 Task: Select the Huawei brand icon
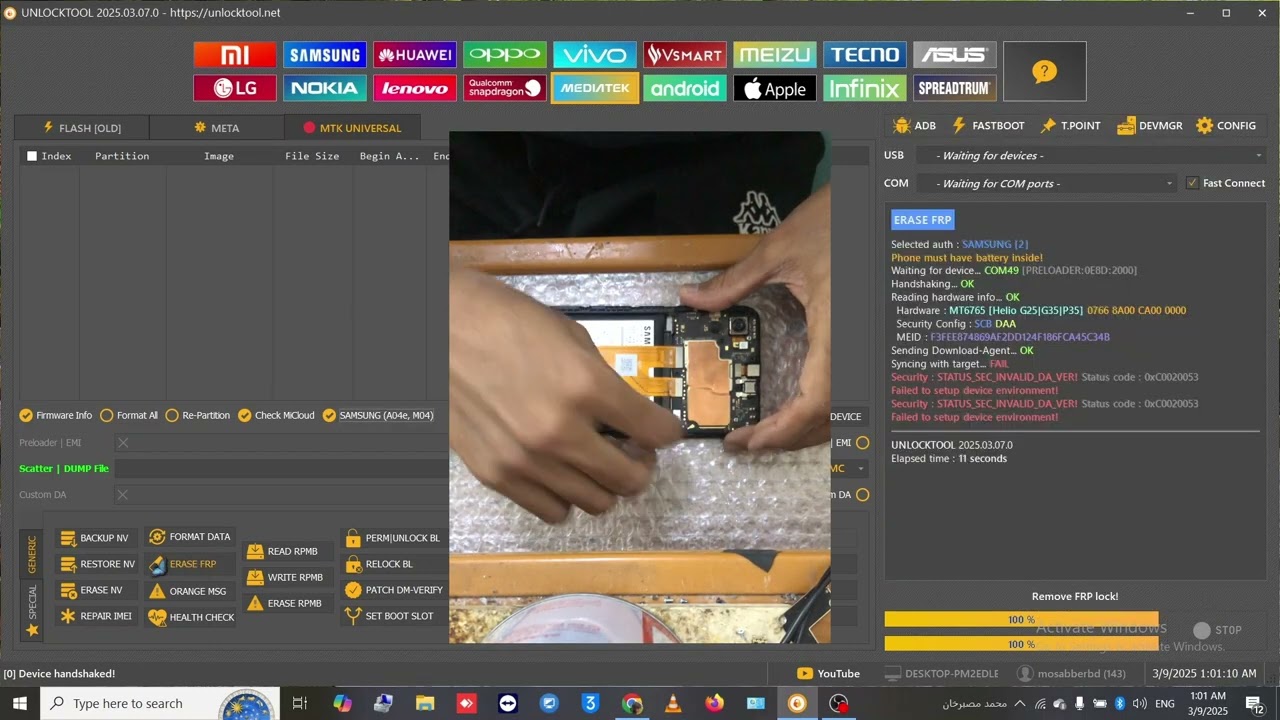tap(415, 55)
